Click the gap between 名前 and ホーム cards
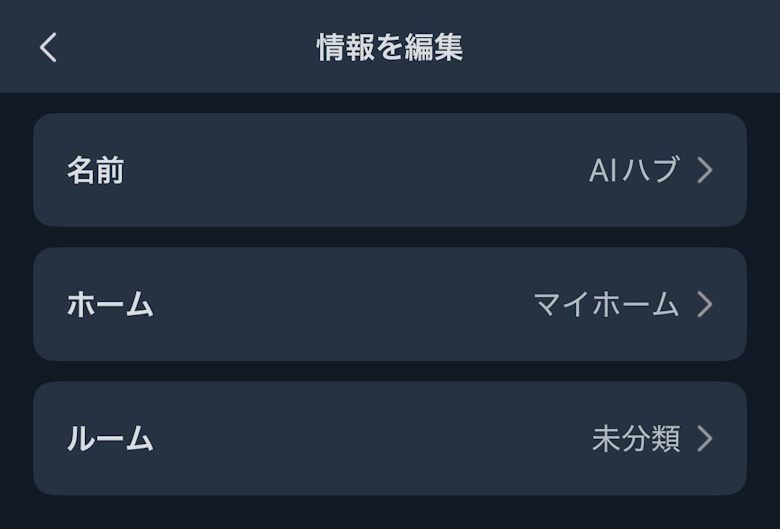This screenshot has height=529, width=780. click(x=390, y=237)
